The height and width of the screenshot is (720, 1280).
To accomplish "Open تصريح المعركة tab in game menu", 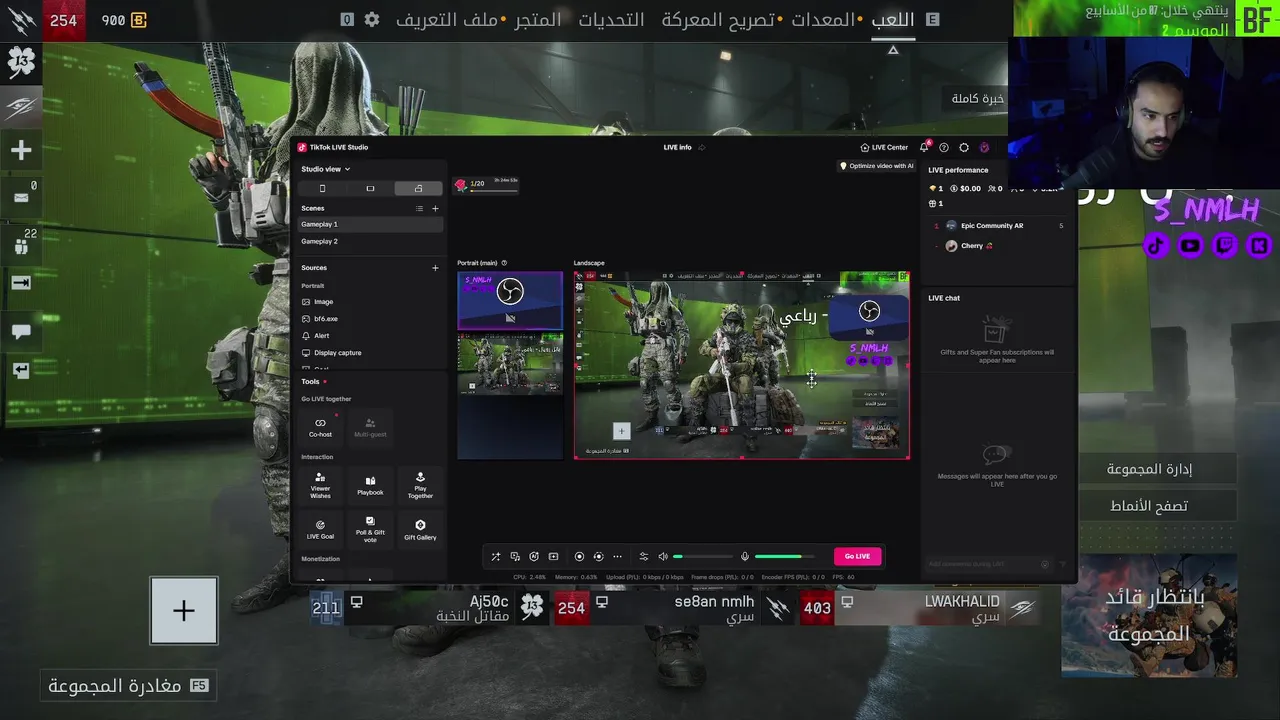I will pos(717,20).
